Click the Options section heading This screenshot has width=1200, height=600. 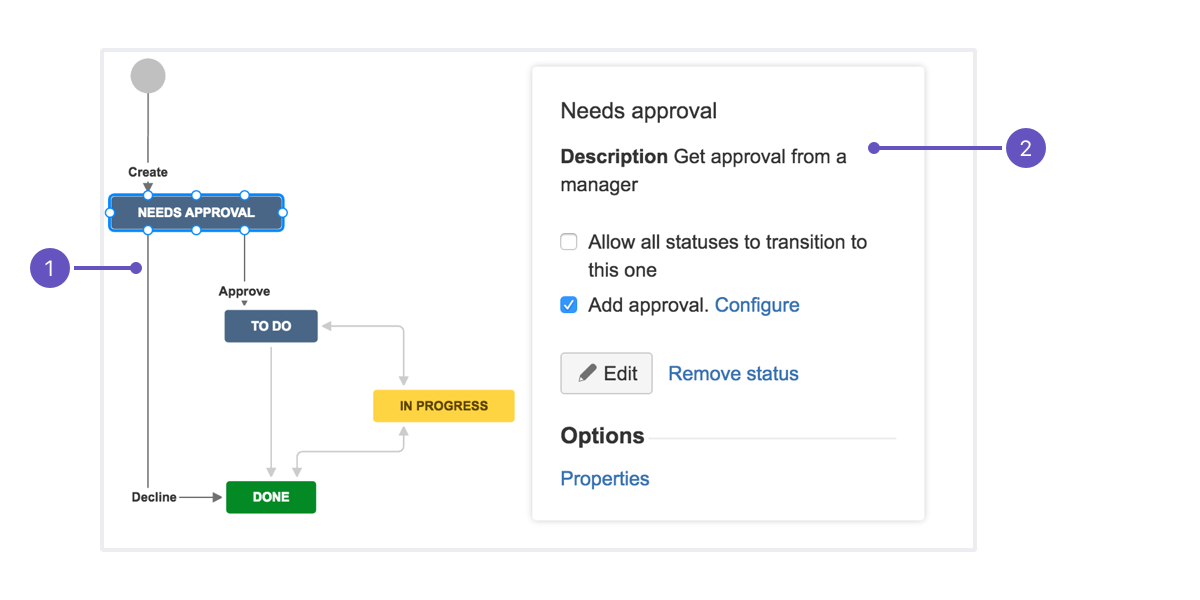pyautogui.click(x=602, y=436)
